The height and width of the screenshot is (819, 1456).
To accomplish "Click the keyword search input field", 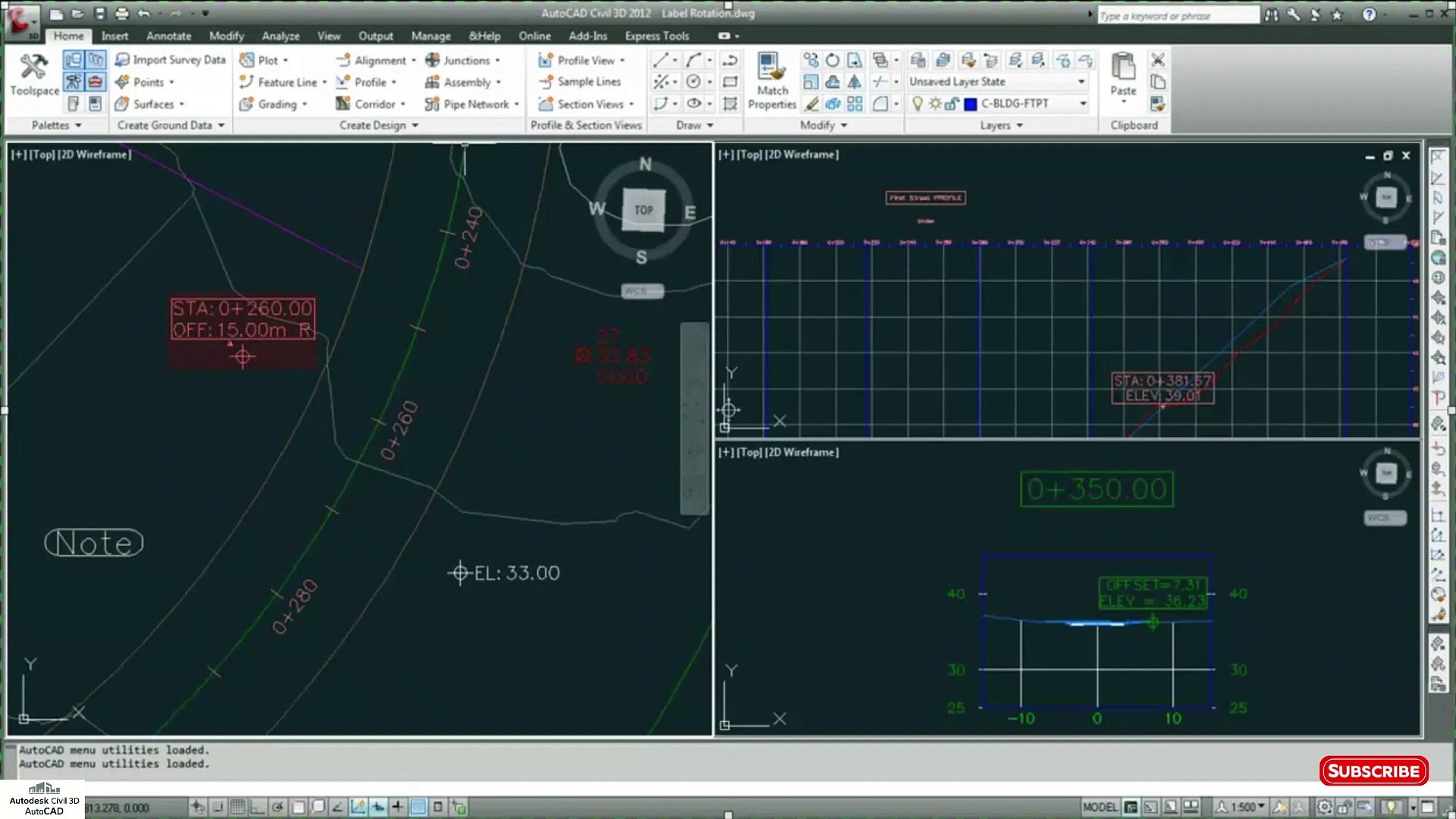I will click(x=1177, y=15).
